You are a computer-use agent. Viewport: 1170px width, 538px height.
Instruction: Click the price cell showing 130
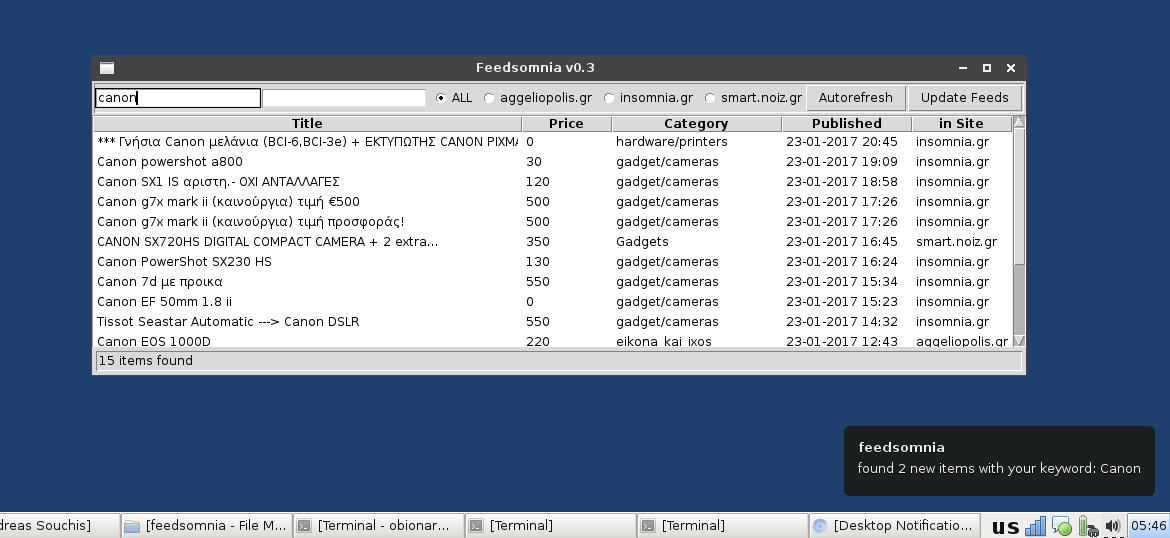tap(538, 262)
